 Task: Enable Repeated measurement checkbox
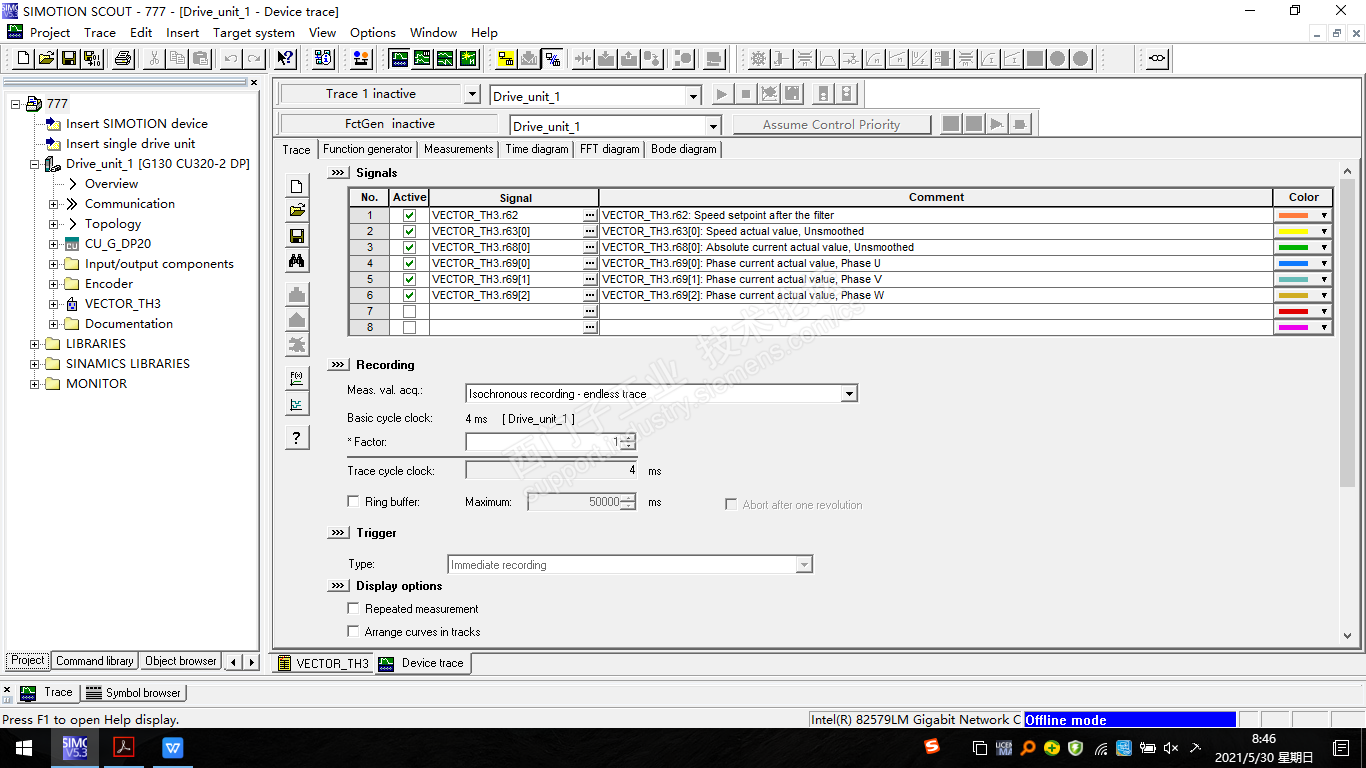[353, 608]
